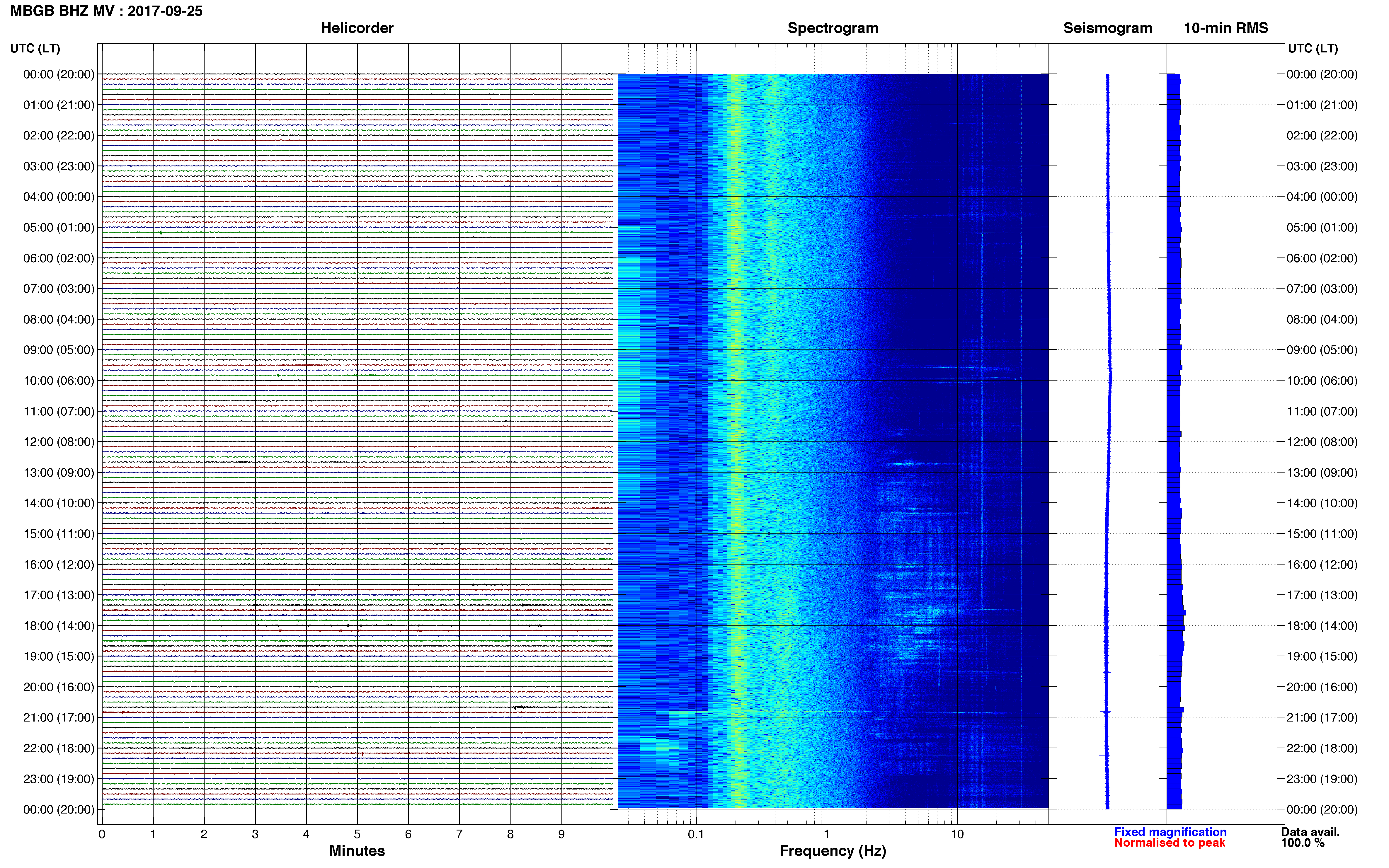Select the "0.1" frequency axis tick label

pos(696,835)
